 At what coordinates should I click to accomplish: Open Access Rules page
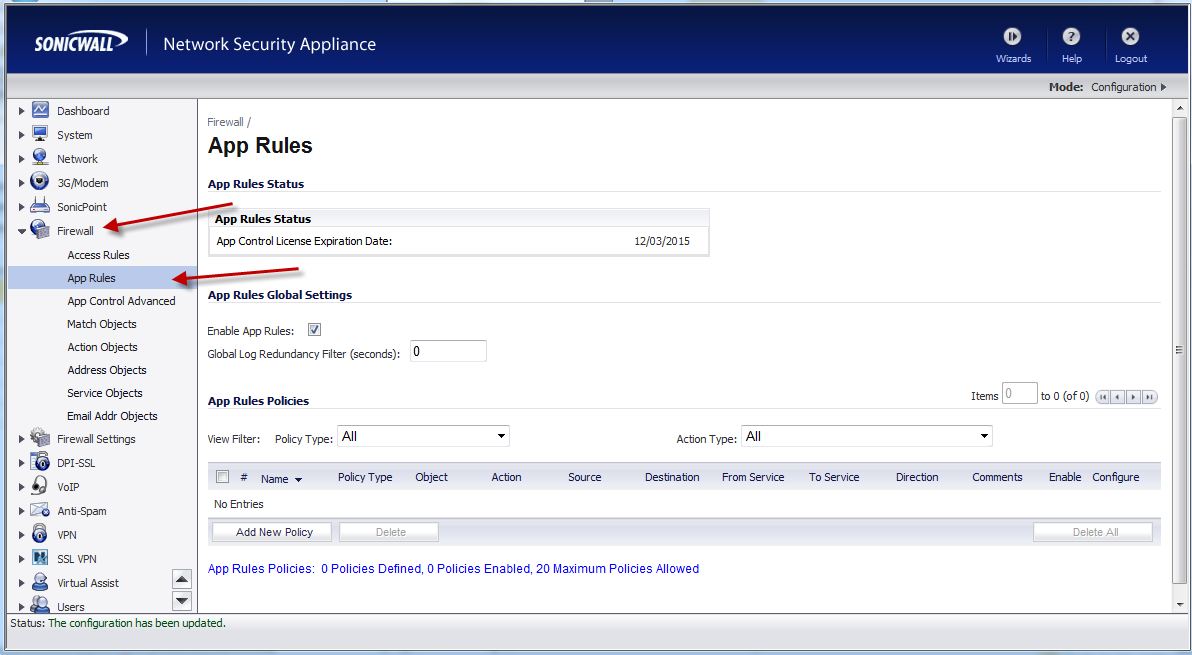[98, 255]
